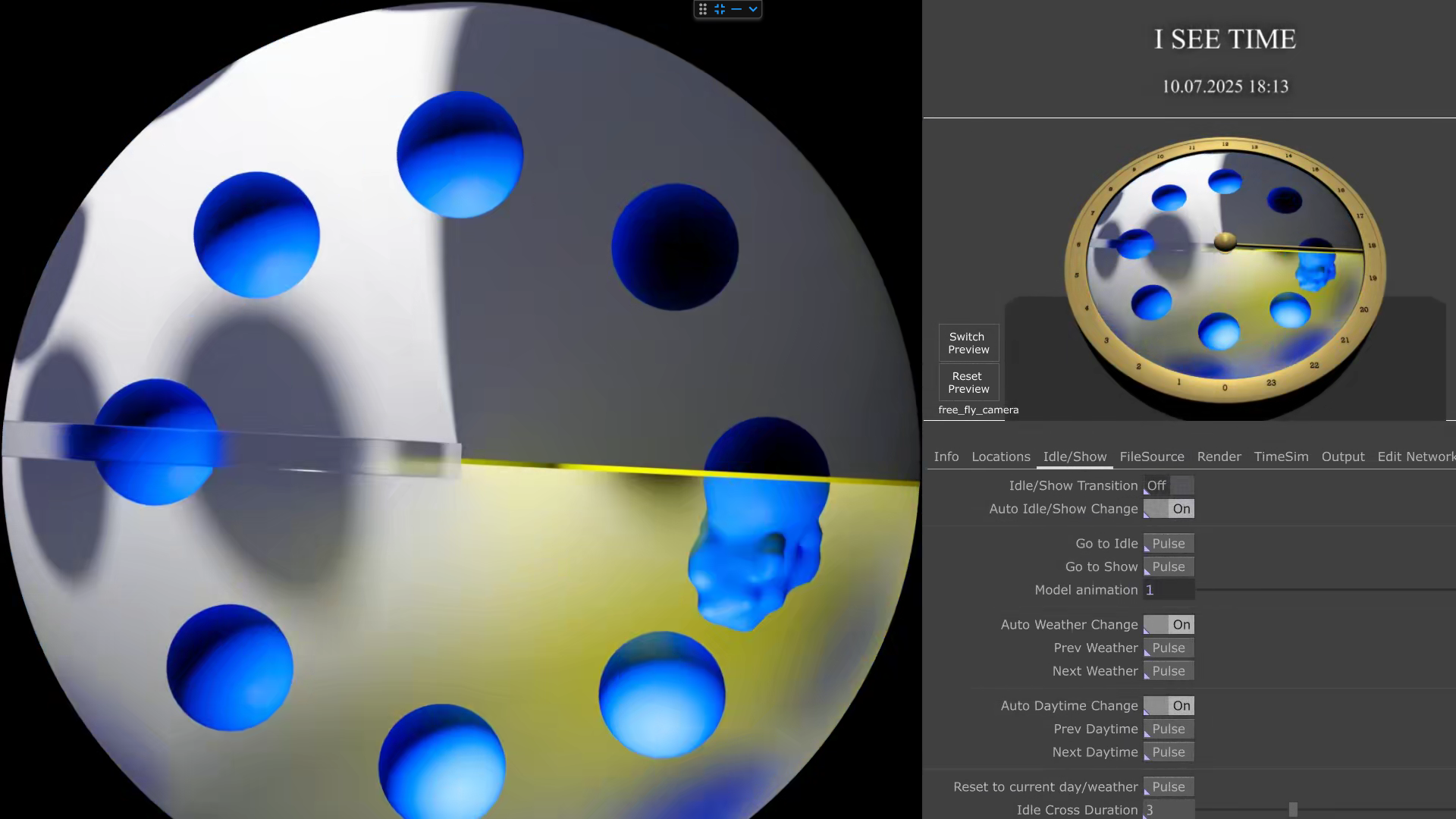Image resolution: width=1456 pixels, height=819 pixels.
Task: Open the TimeSim tab
Action: [x=1281, y=457]
